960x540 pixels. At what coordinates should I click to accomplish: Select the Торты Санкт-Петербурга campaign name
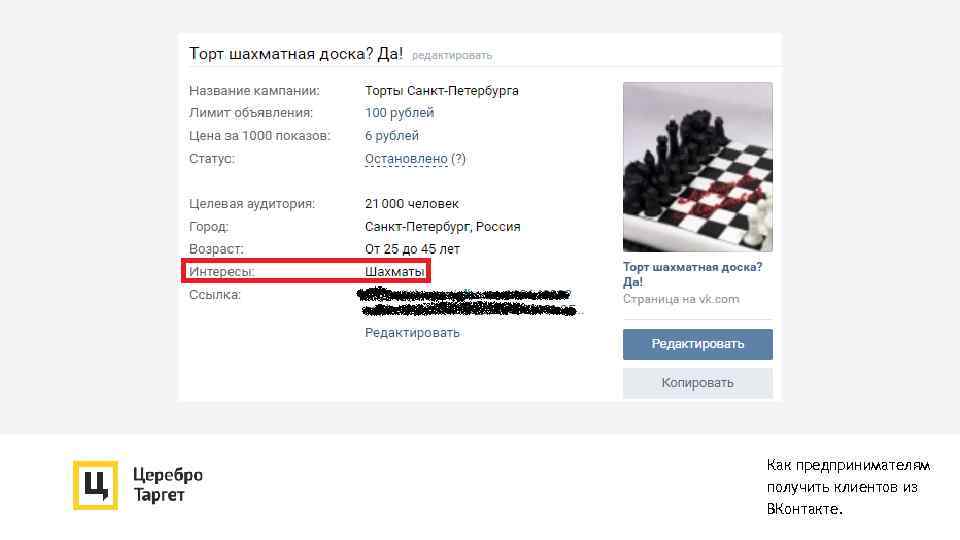[x=441, y=91]
